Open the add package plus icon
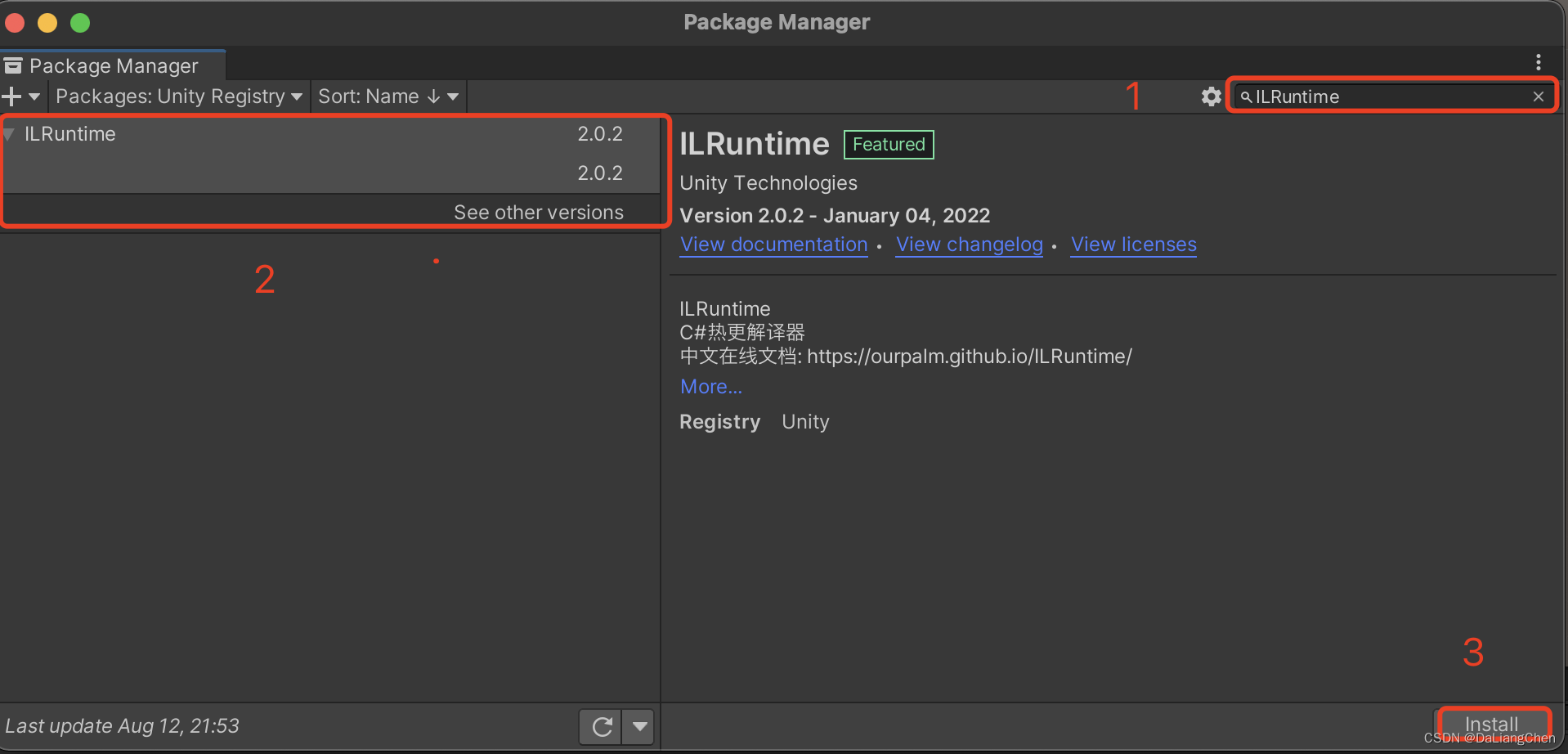 click(12, 96)
